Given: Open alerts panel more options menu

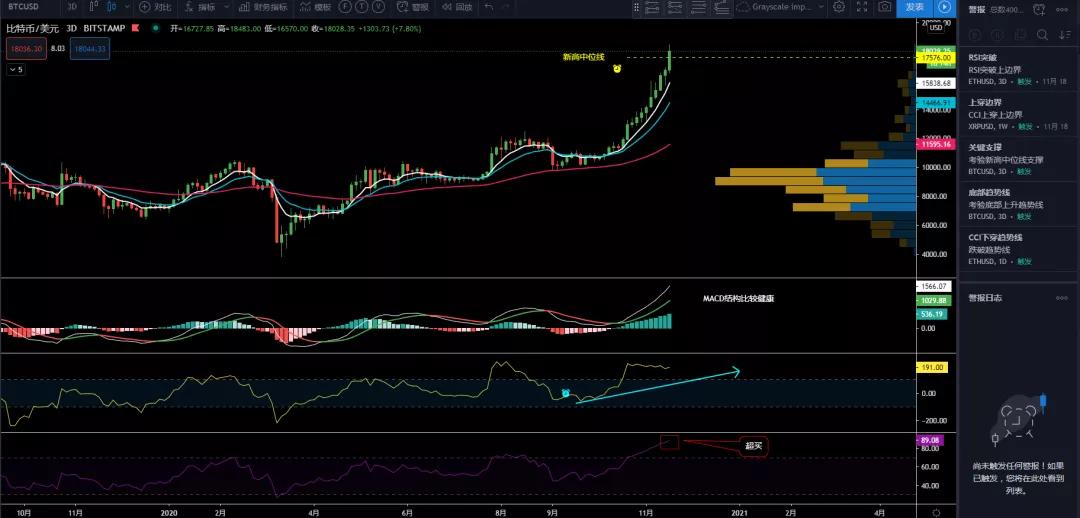Looking at the screenshot, I should [x=1061, y=10].
